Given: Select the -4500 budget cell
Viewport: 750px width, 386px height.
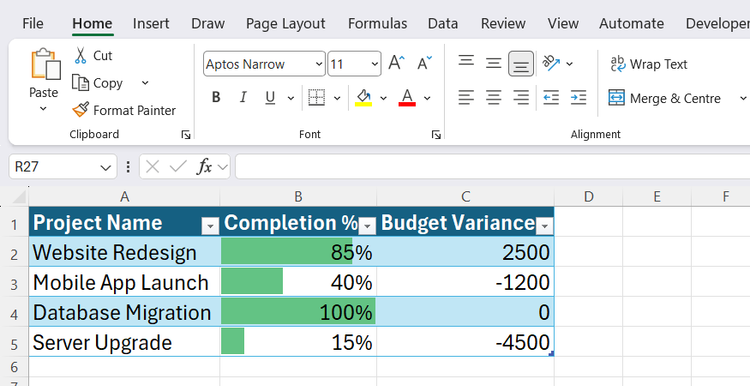Looking at the screenshot, I should click(x=465, y=342).
